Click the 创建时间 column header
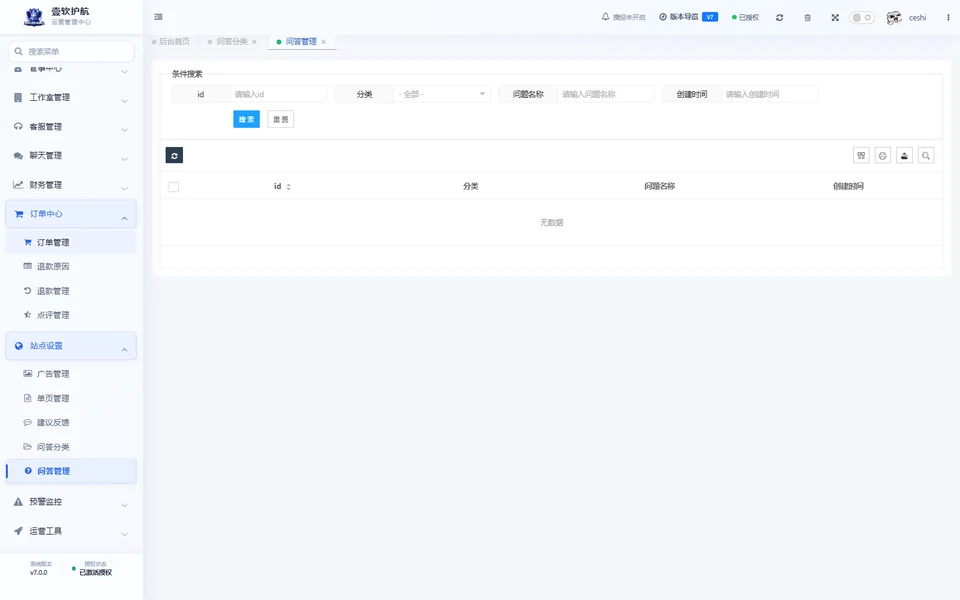Image resolution: width=960 pixels, height=600 pixels. 848,186
